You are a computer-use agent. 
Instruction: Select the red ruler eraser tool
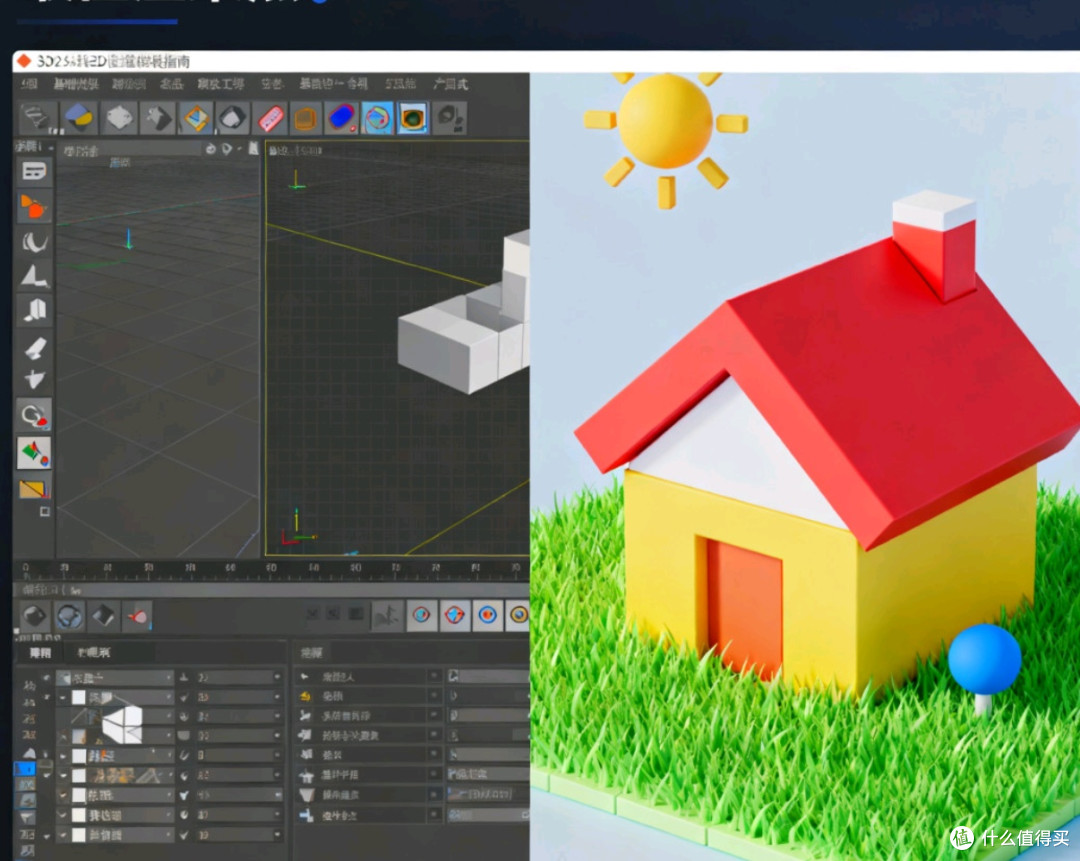(271, 118)
